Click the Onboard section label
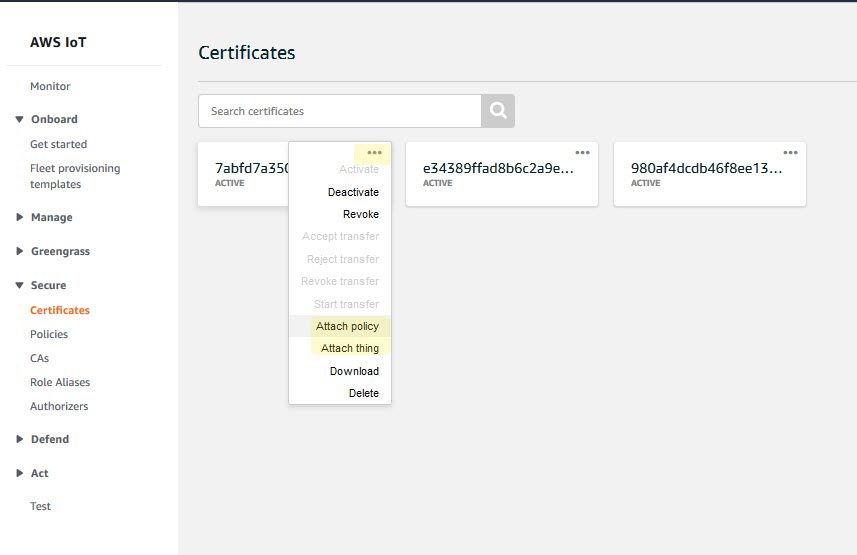The width and height of the screenshot is (857, 555). [x=54, y=119]
